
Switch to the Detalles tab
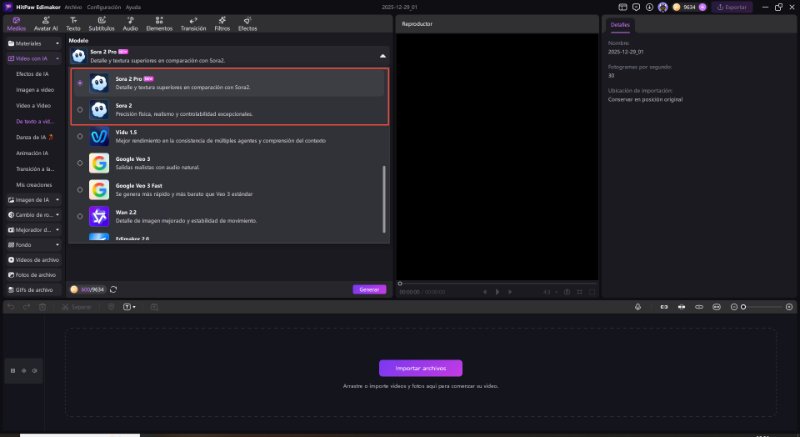tap(620, 24)
